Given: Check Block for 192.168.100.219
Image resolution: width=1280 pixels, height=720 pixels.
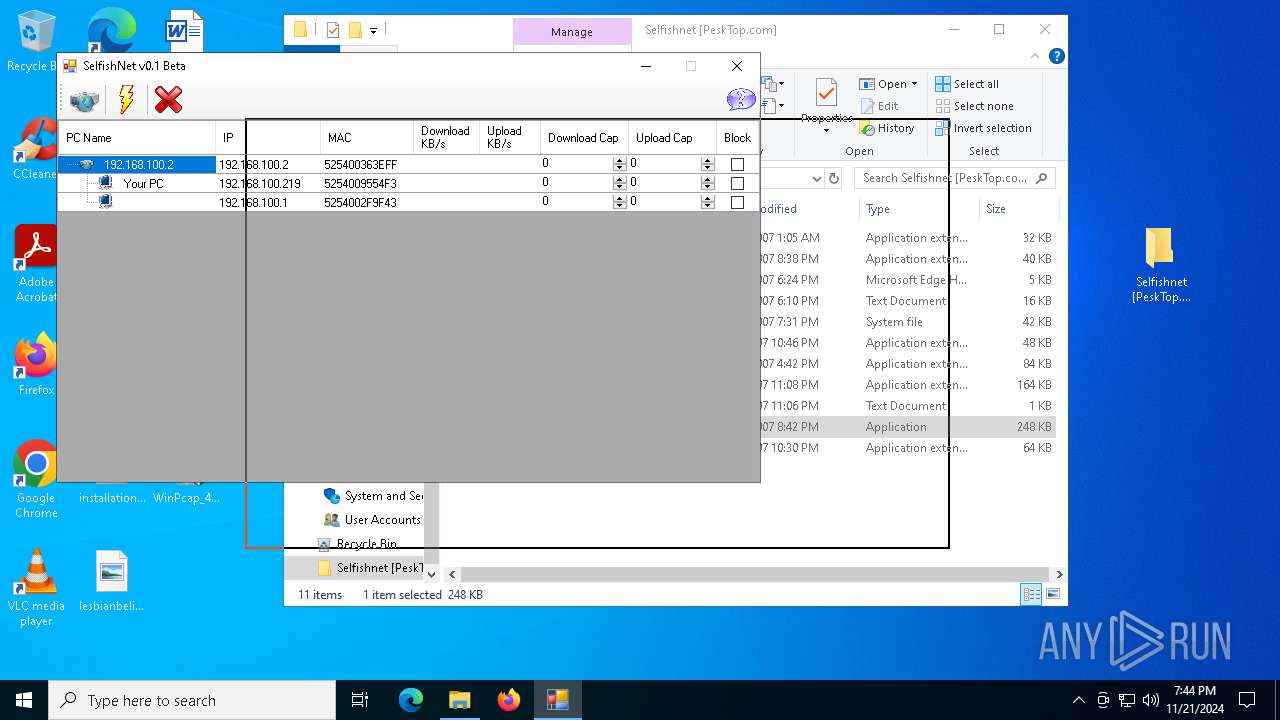Looking at the screenshot, I should point(737,184).
